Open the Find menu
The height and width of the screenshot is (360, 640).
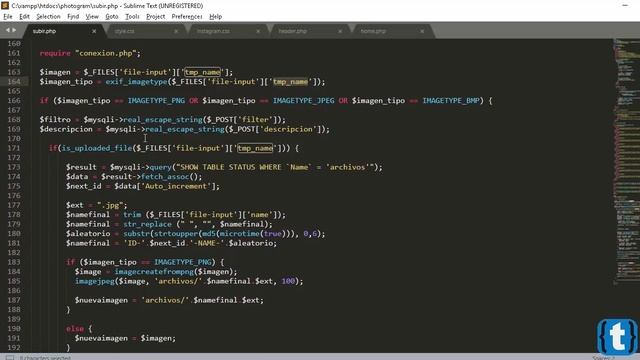[73, 17]
